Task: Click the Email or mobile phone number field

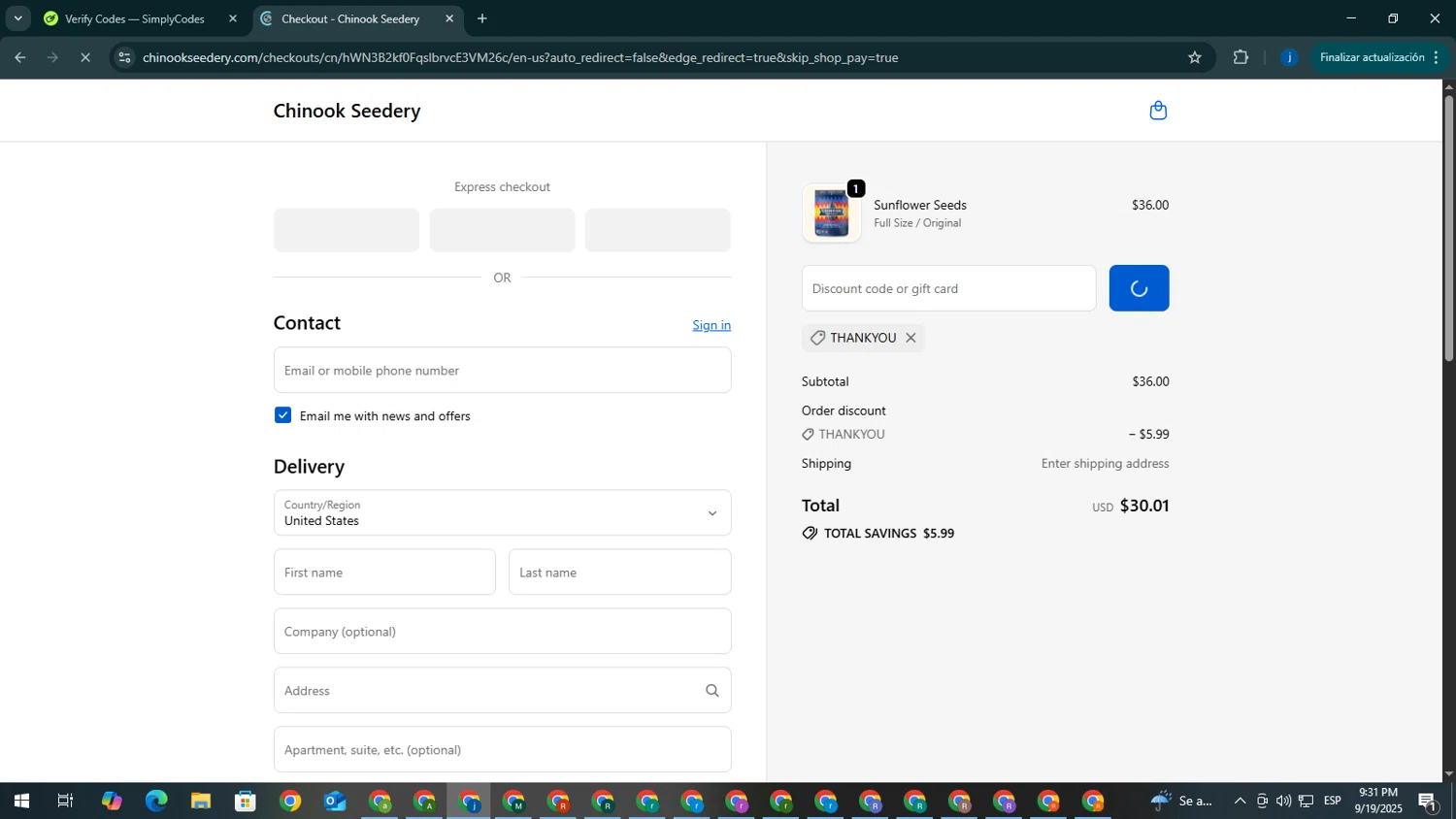Action: coord(502,370)
